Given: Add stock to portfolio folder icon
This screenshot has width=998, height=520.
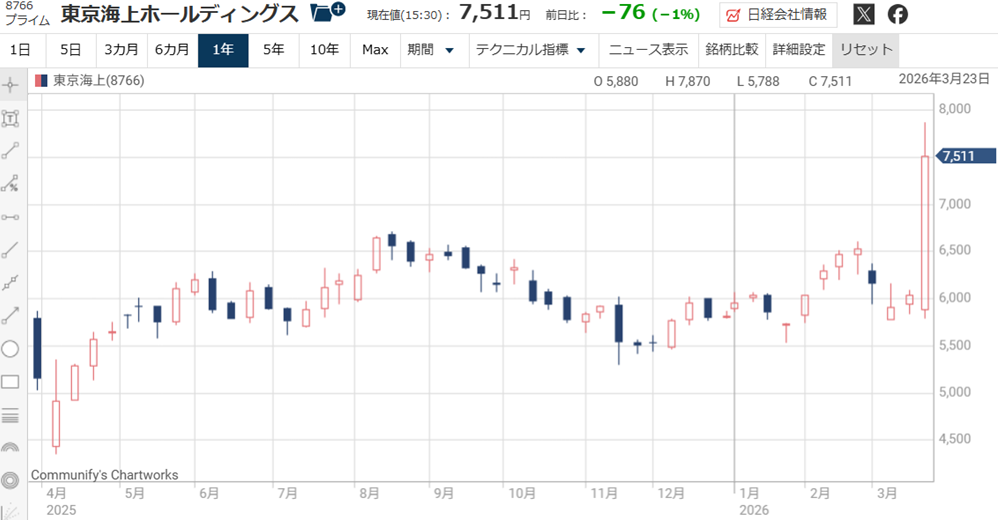Looking at the screenshot, I should (327, 14).
